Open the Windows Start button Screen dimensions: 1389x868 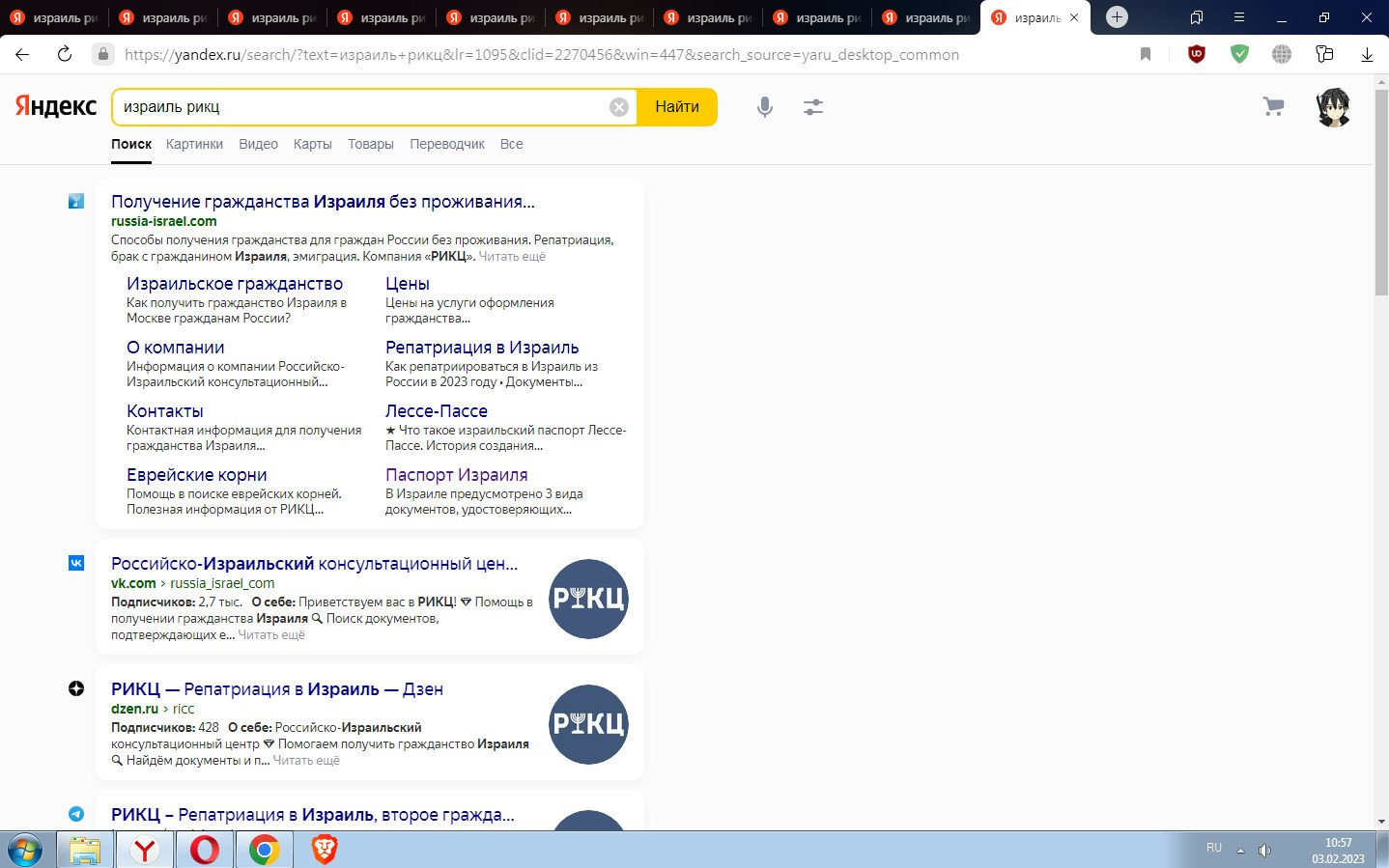25,850
